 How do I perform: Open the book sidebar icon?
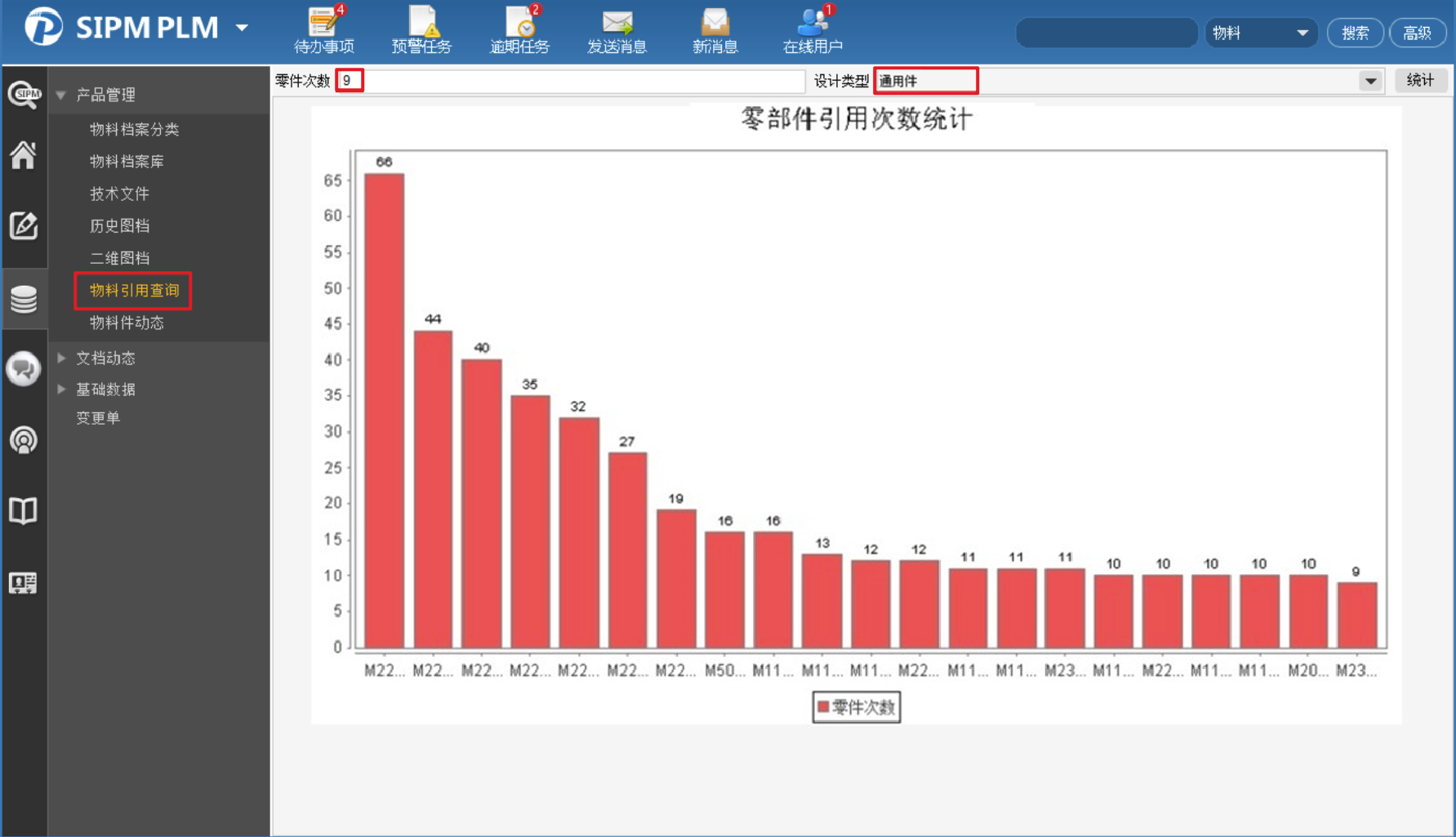tap(23, 511)
